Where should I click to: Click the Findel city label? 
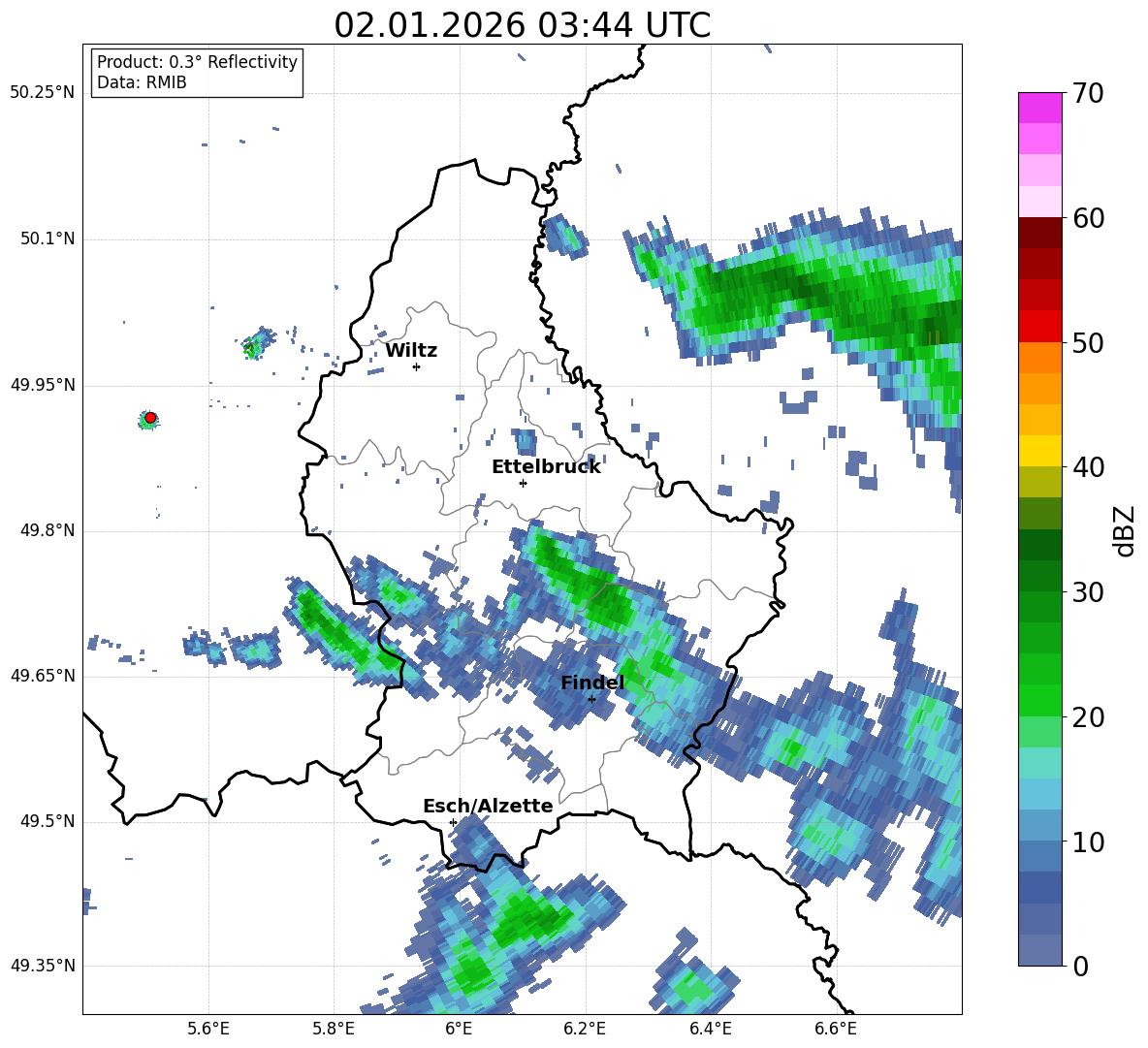[592, 683]
